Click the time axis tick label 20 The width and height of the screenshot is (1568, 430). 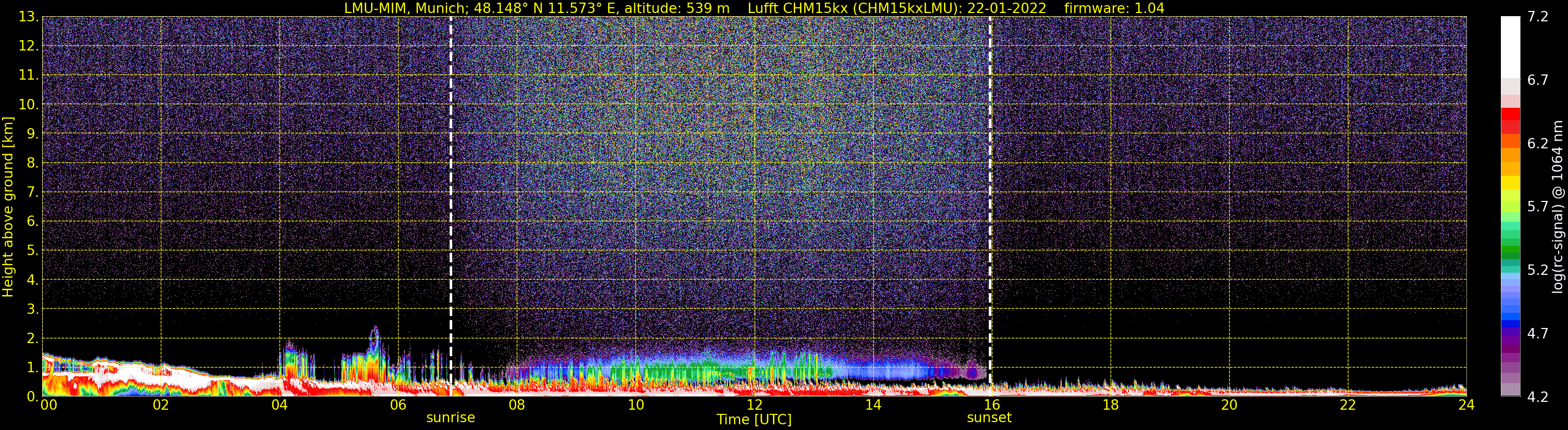point(1229,405)
